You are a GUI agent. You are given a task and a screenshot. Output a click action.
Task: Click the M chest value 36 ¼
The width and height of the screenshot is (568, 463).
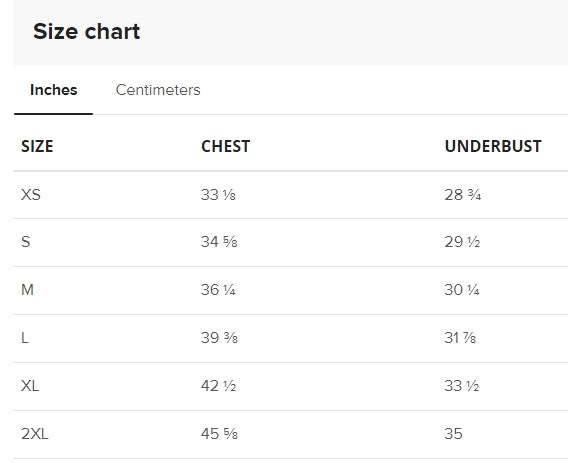[x=218, y=290]
